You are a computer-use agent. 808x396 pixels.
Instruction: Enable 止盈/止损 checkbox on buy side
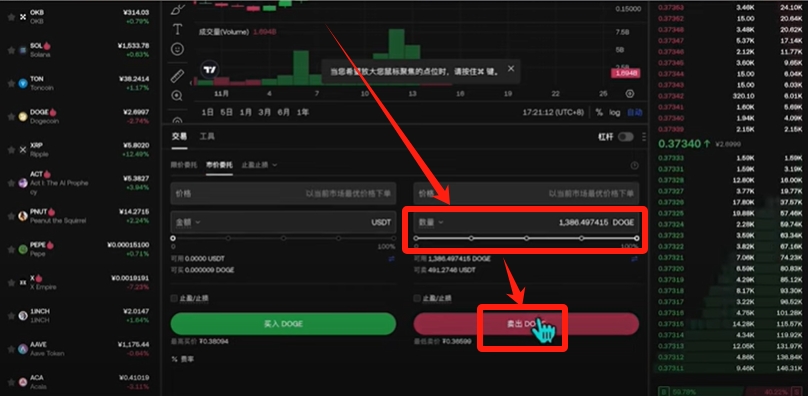coord(174,299)
